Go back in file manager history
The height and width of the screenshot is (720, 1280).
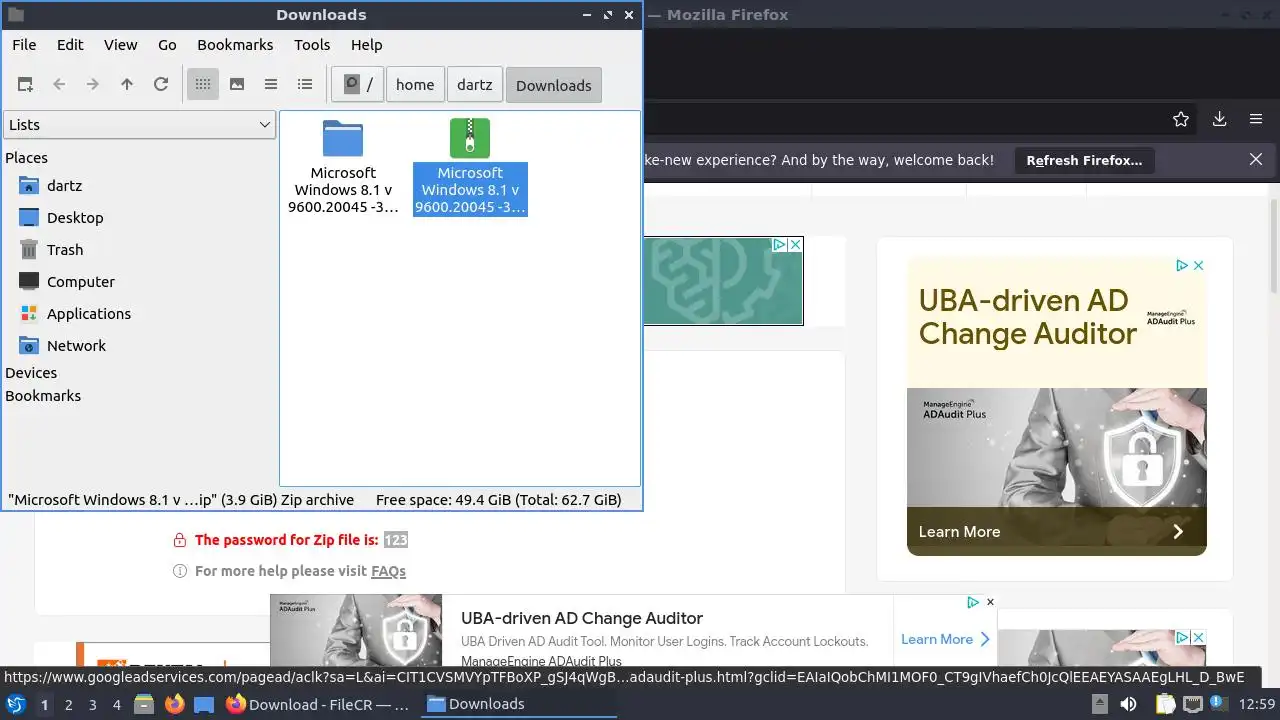[59, 85]
